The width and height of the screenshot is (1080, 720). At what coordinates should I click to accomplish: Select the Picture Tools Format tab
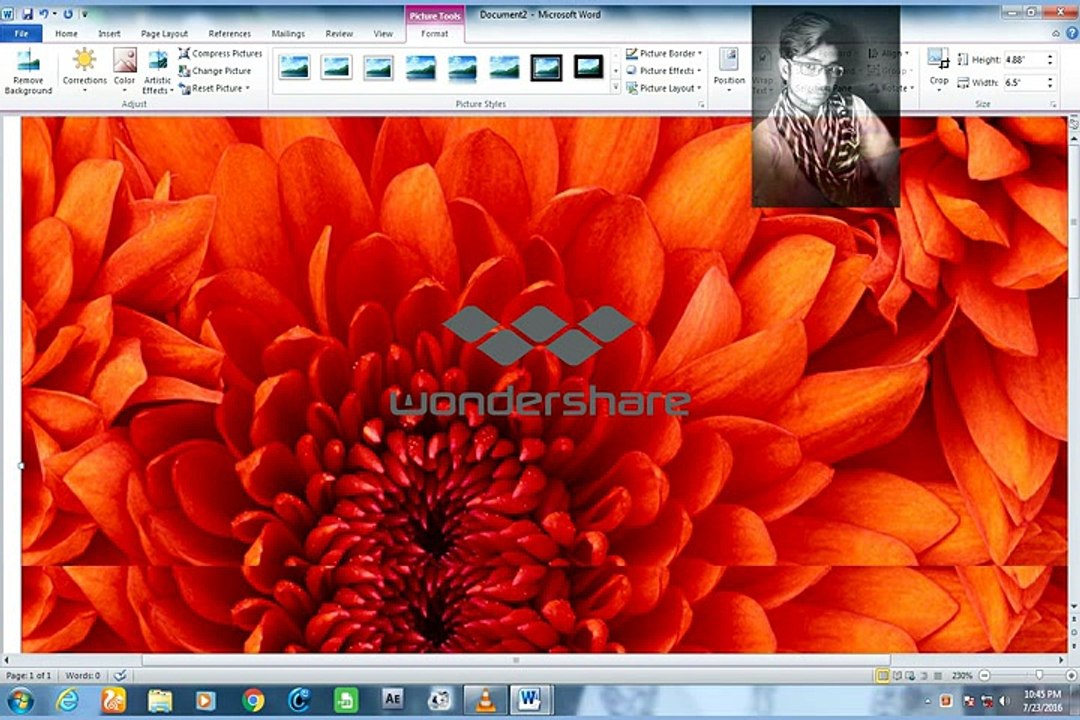coord(435,33)
